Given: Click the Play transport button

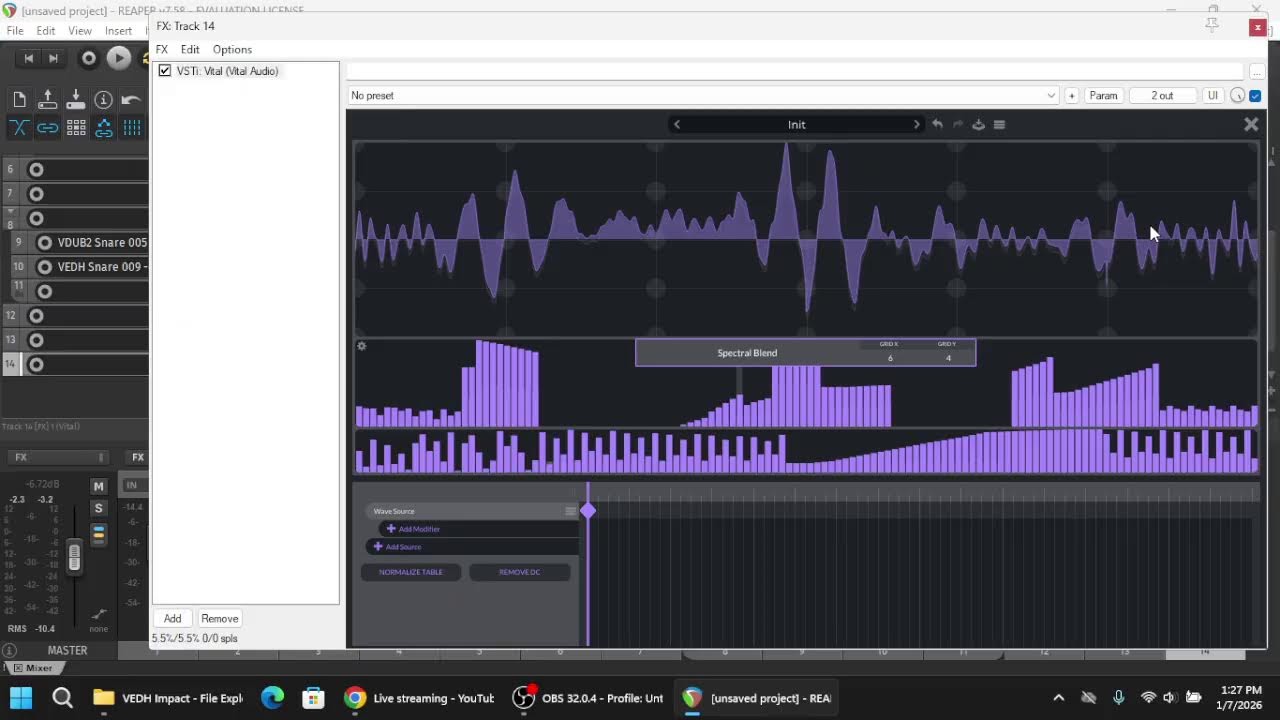Looking at the screenshot, I should (x=118, y=58).
